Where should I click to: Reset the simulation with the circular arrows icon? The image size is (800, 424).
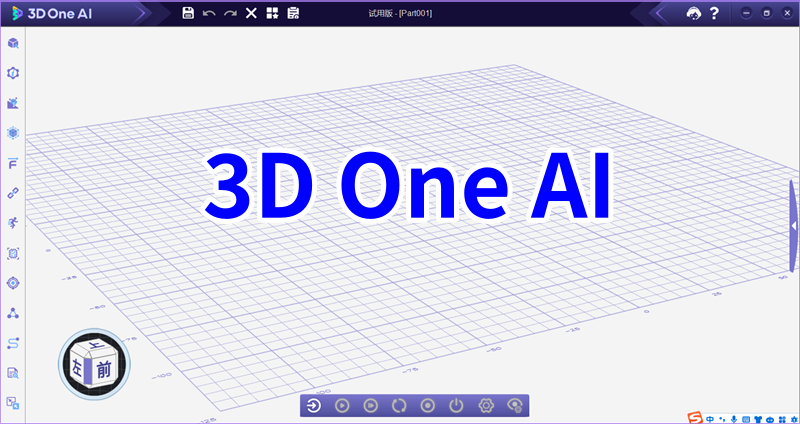coord(399,406)
